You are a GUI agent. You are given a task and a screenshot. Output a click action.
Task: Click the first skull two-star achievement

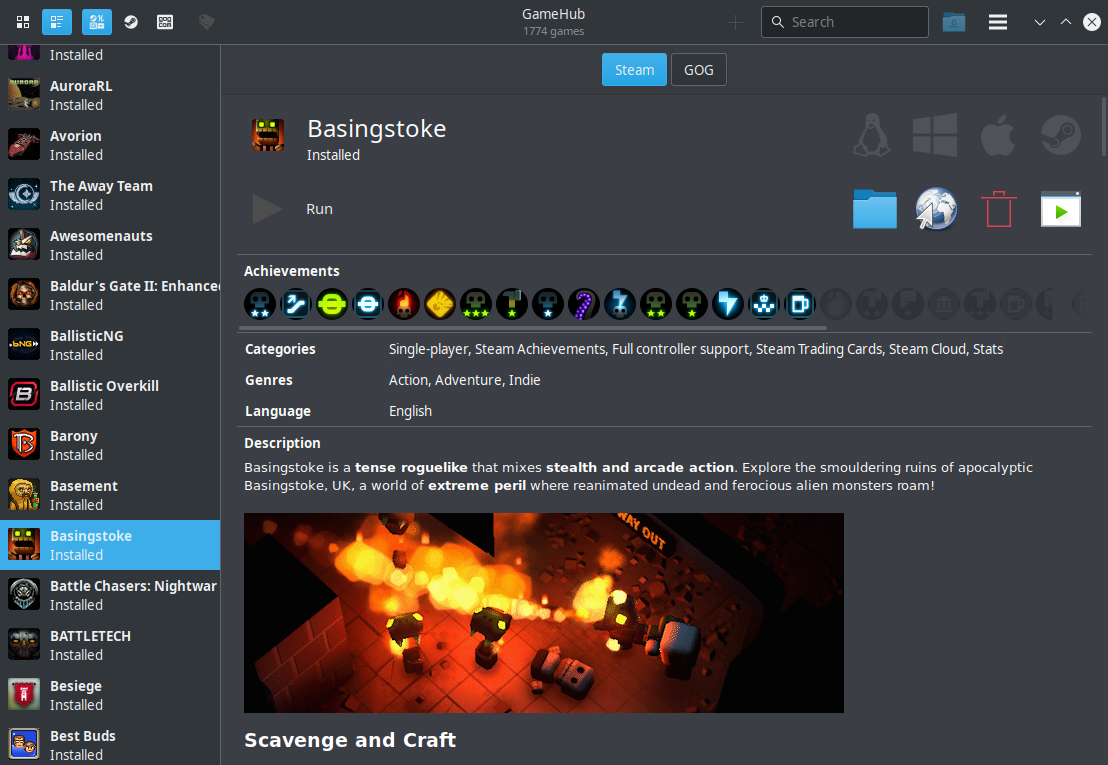coord(260,304)
